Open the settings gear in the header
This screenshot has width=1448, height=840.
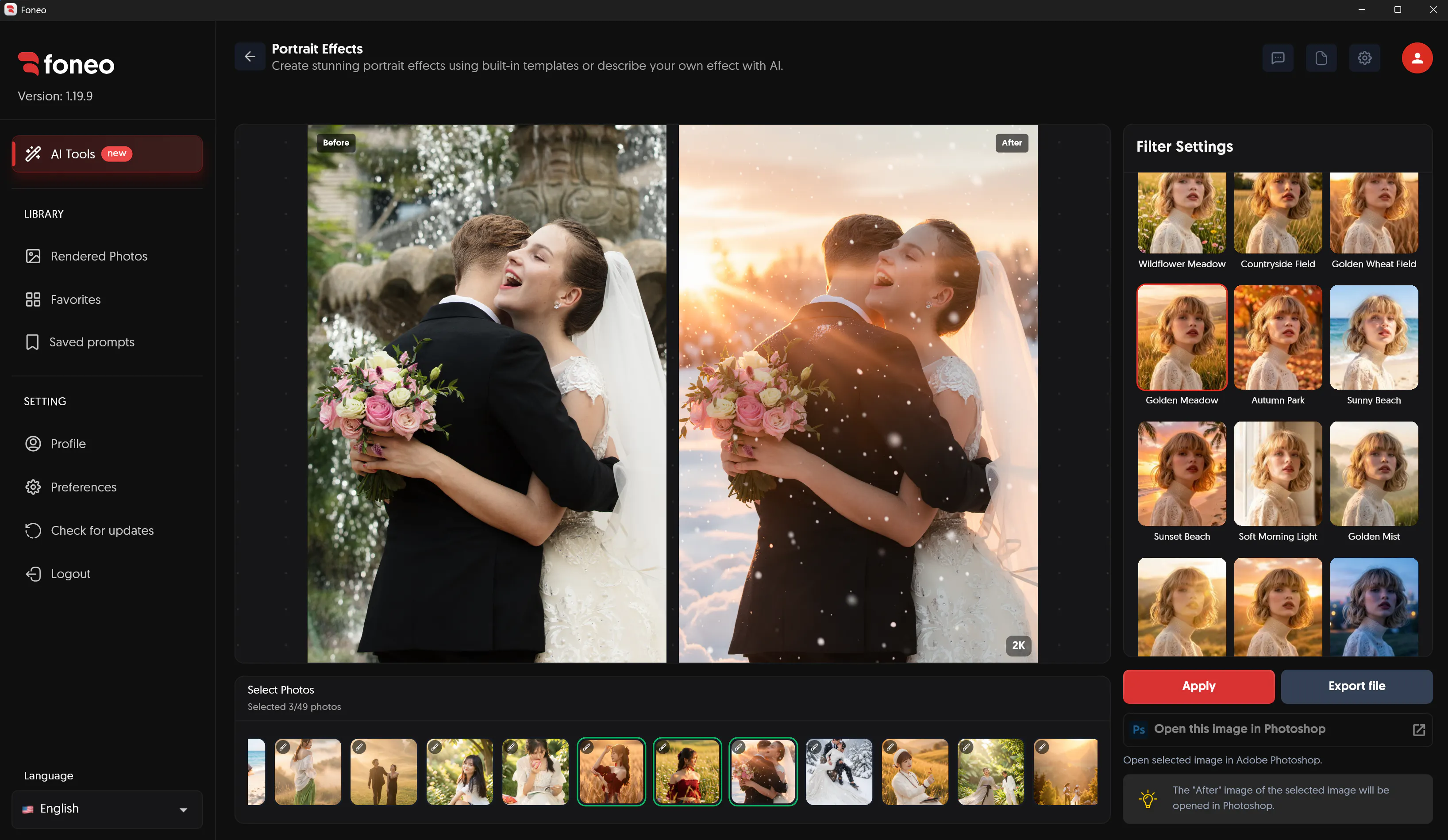[x=1365, y=58]
